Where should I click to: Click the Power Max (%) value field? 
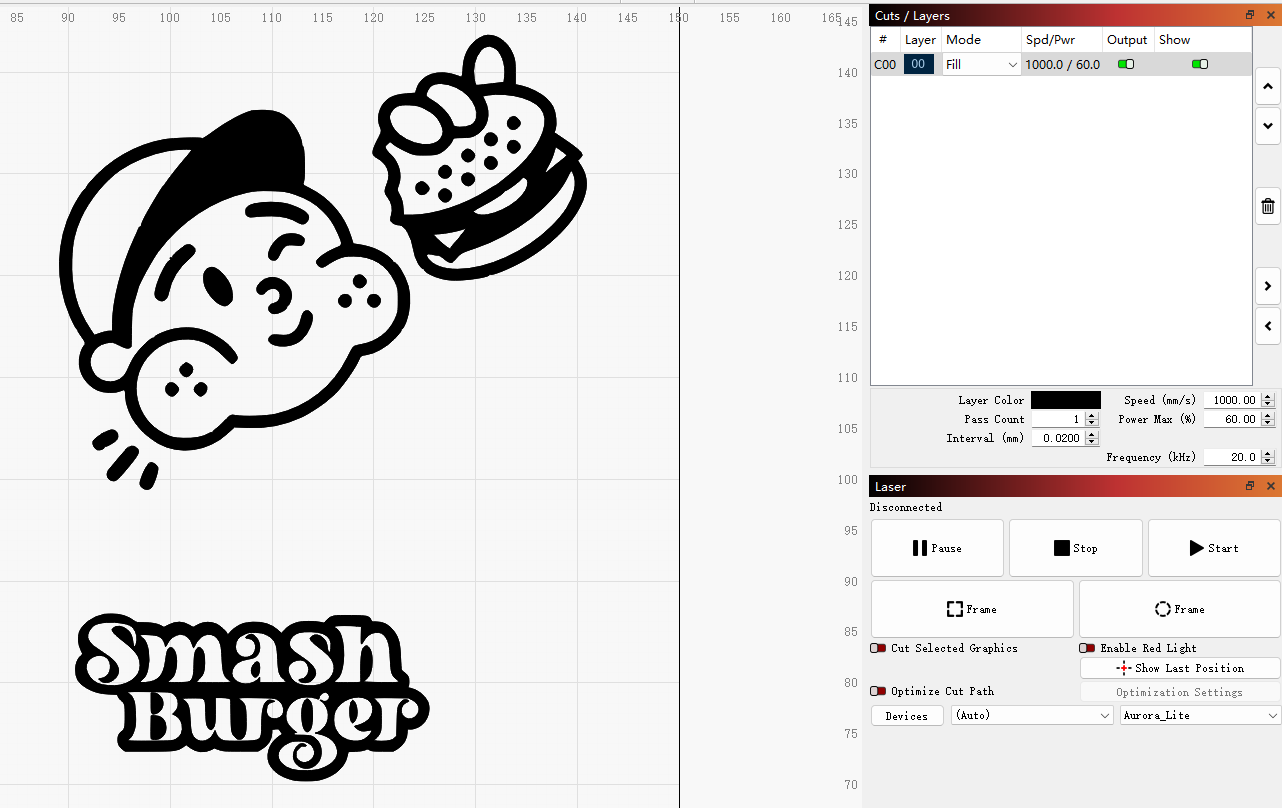coord(1232,419)
